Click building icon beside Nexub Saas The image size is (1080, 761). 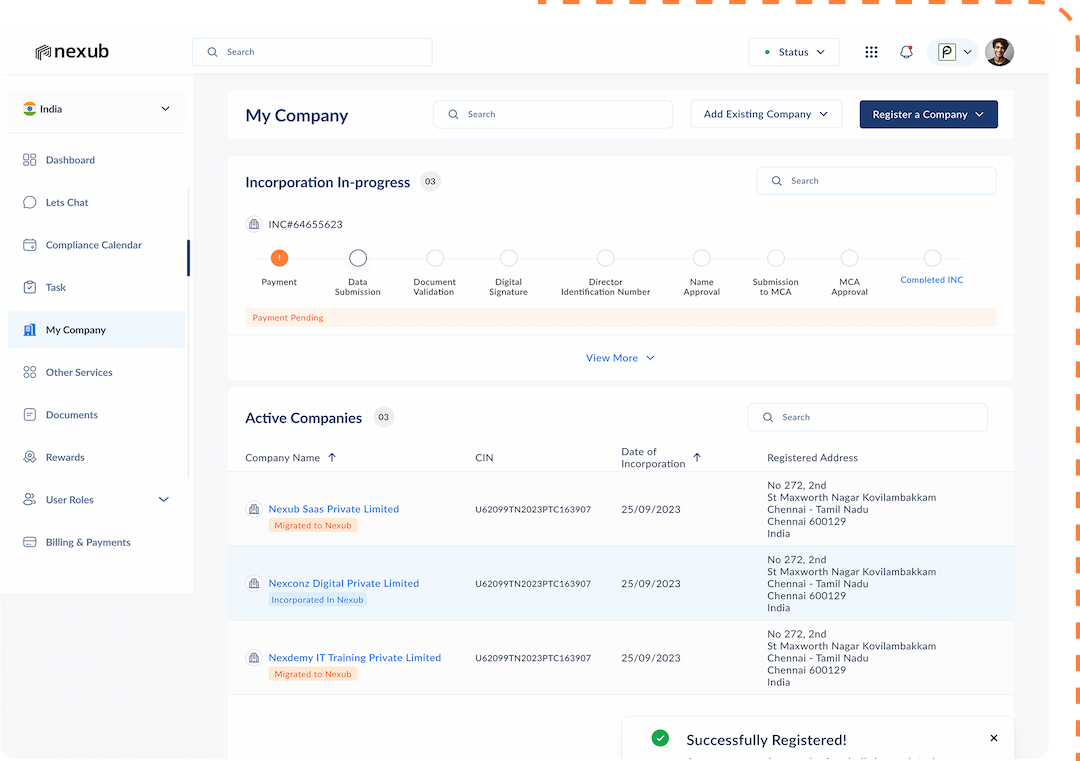[x=254, y=509]
